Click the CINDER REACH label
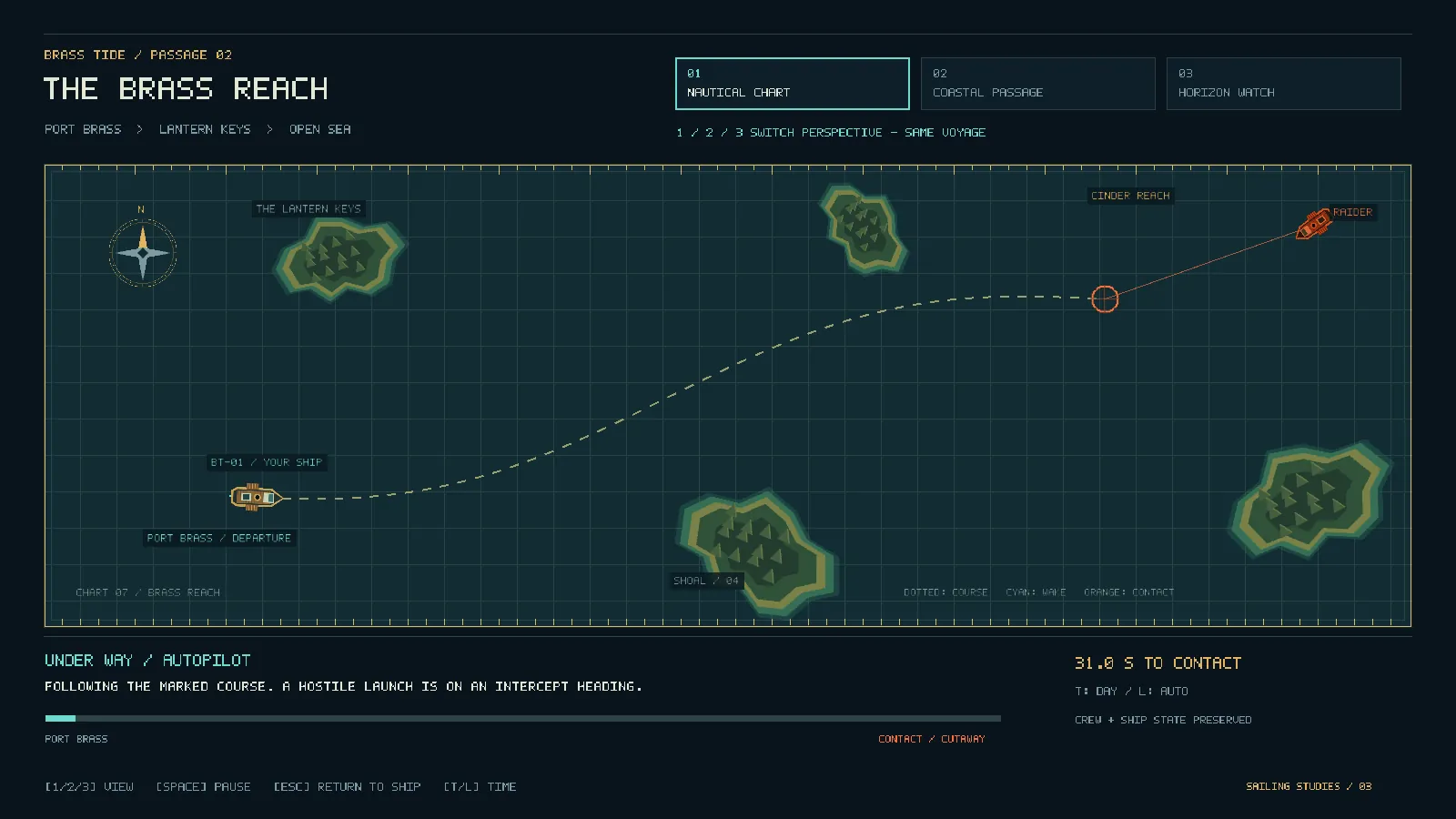Viewport: 1456px width, 819px height. [x=1130, y=196]
